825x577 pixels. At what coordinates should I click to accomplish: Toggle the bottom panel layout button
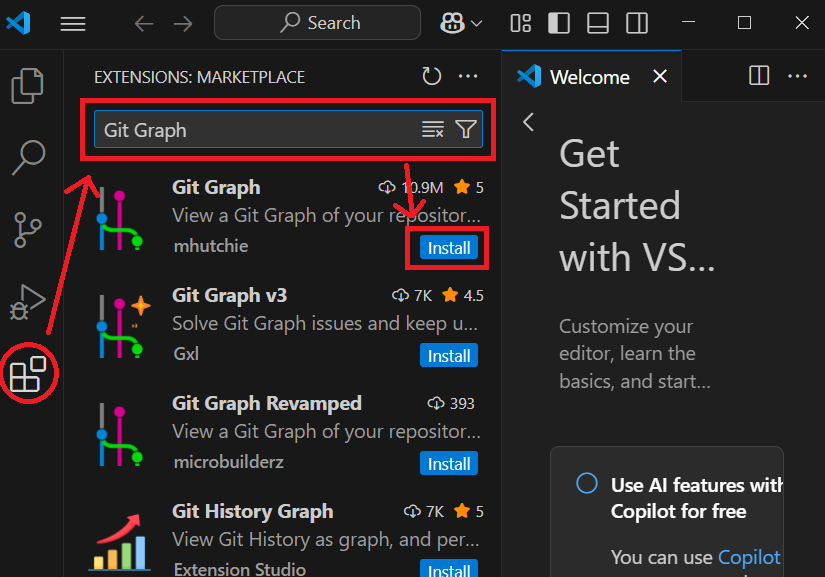598,23
